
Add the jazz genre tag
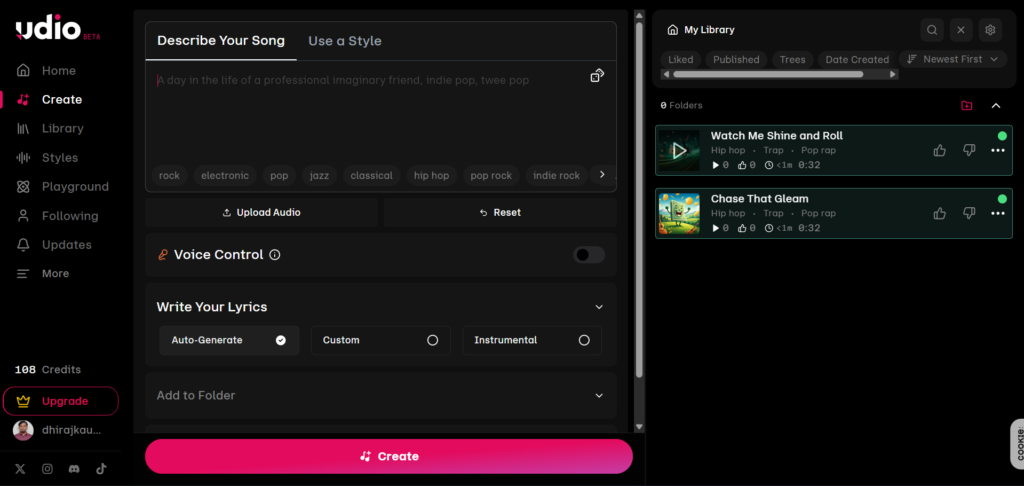click(x=319, y=176)
